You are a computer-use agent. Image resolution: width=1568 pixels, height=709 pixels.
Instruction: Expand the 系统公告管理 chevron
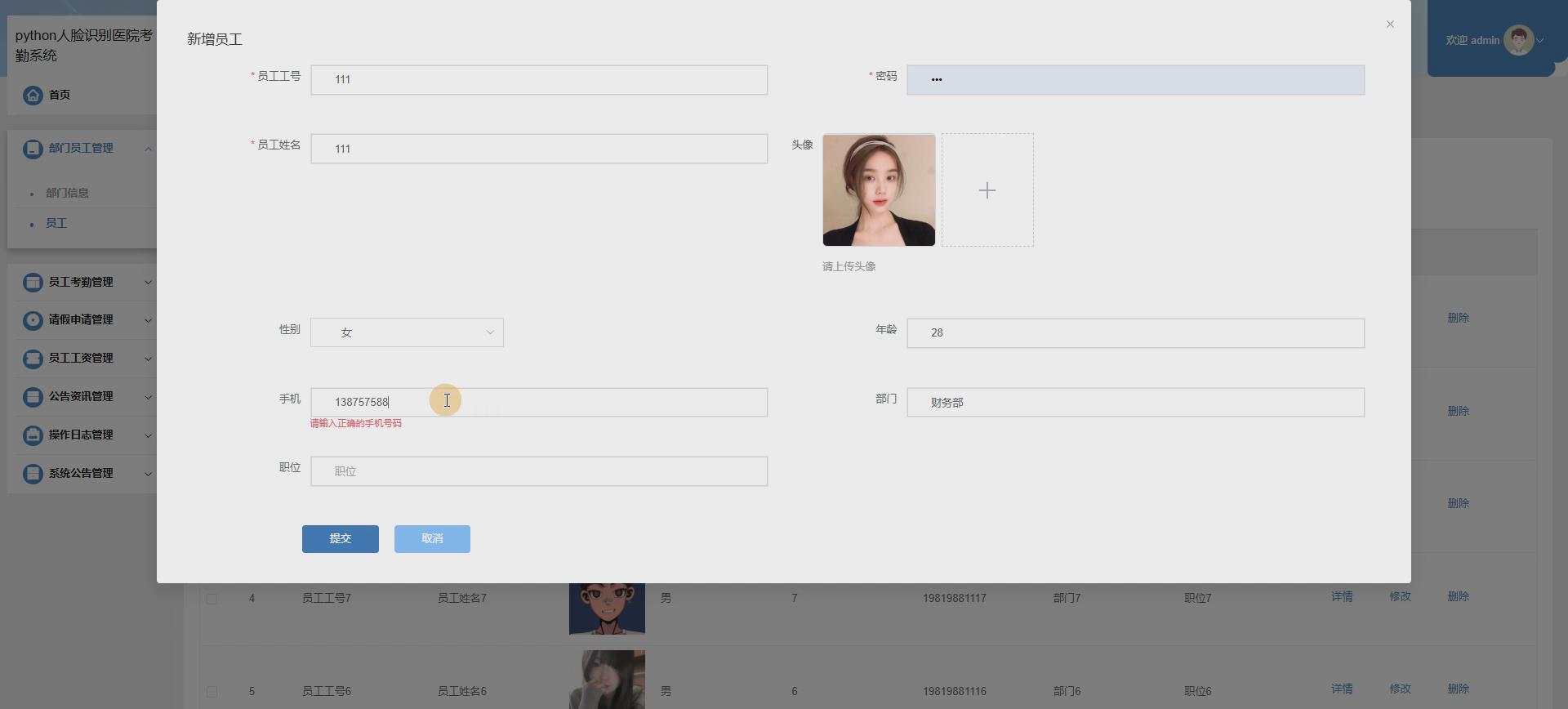coord(148,474)
